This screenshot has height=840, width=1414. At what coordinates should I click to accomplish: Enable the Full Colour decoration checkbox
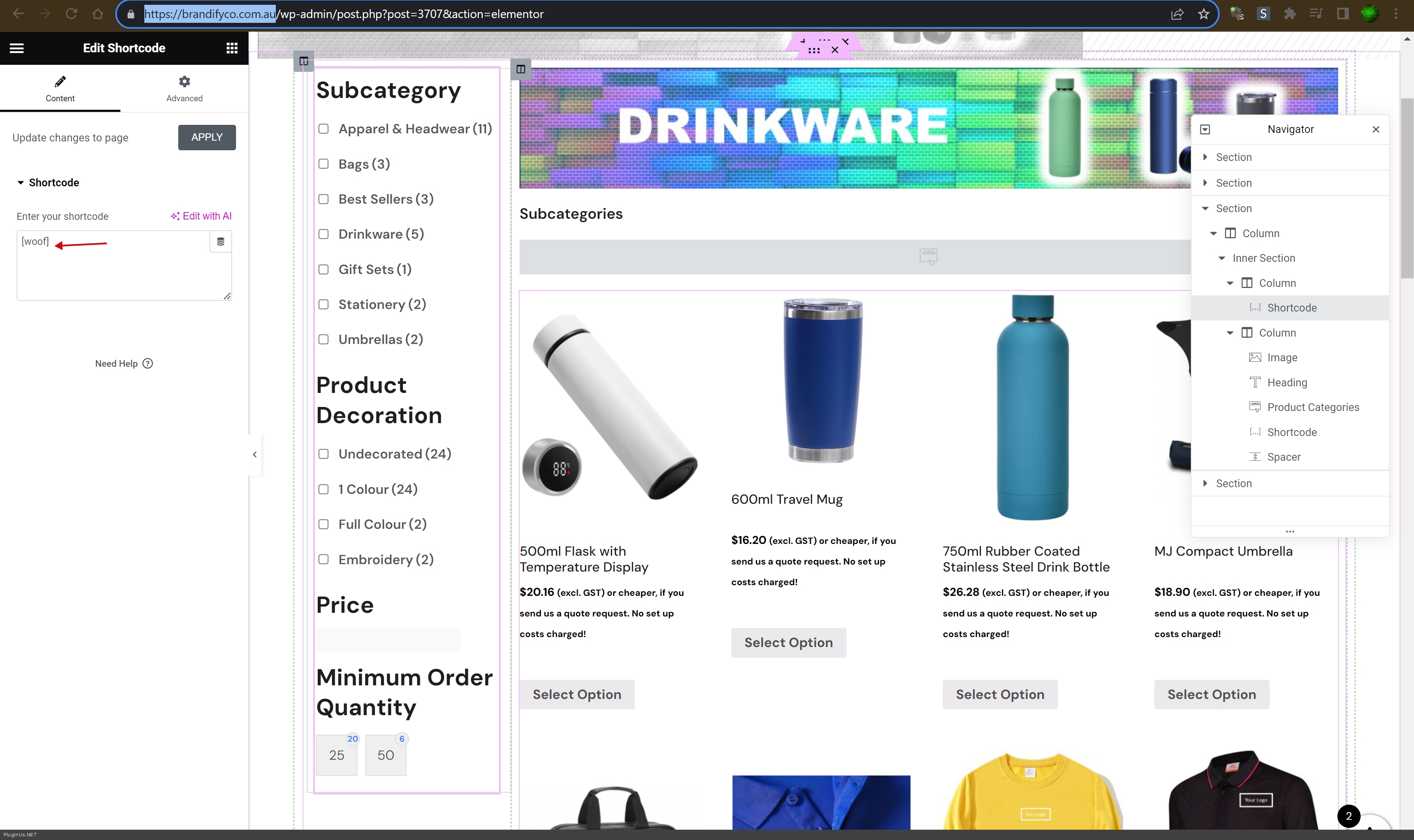pyautogui.click(x=324, y=524)
